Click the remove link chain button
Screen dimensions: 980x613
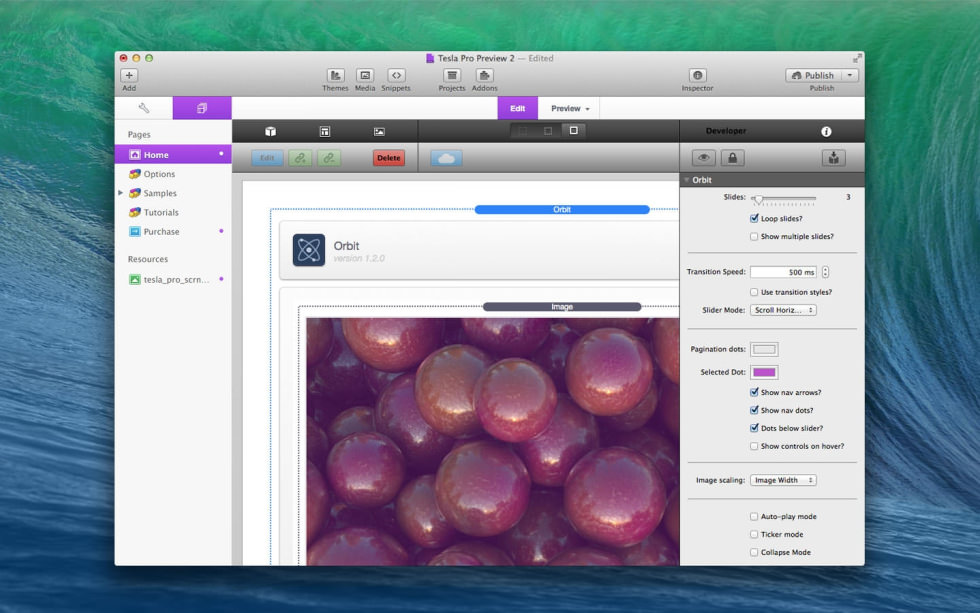329,158
